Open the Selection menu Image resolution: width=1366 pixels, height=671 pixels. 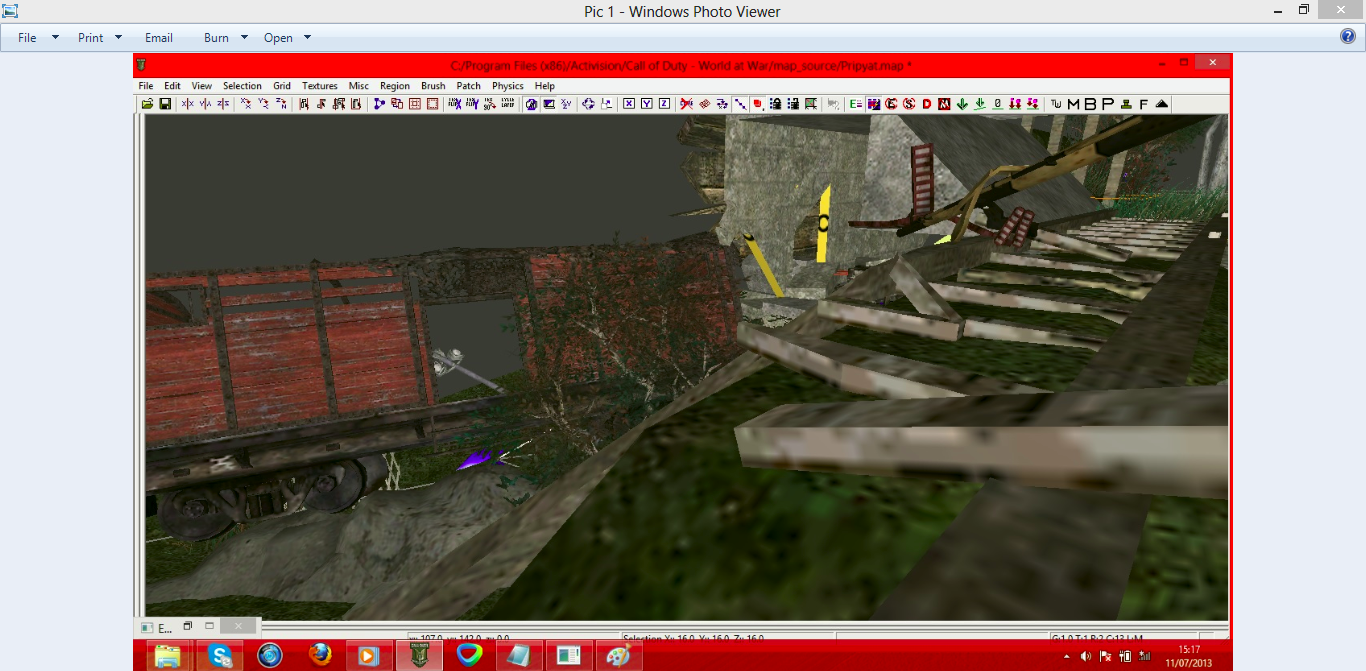point(242,86)
